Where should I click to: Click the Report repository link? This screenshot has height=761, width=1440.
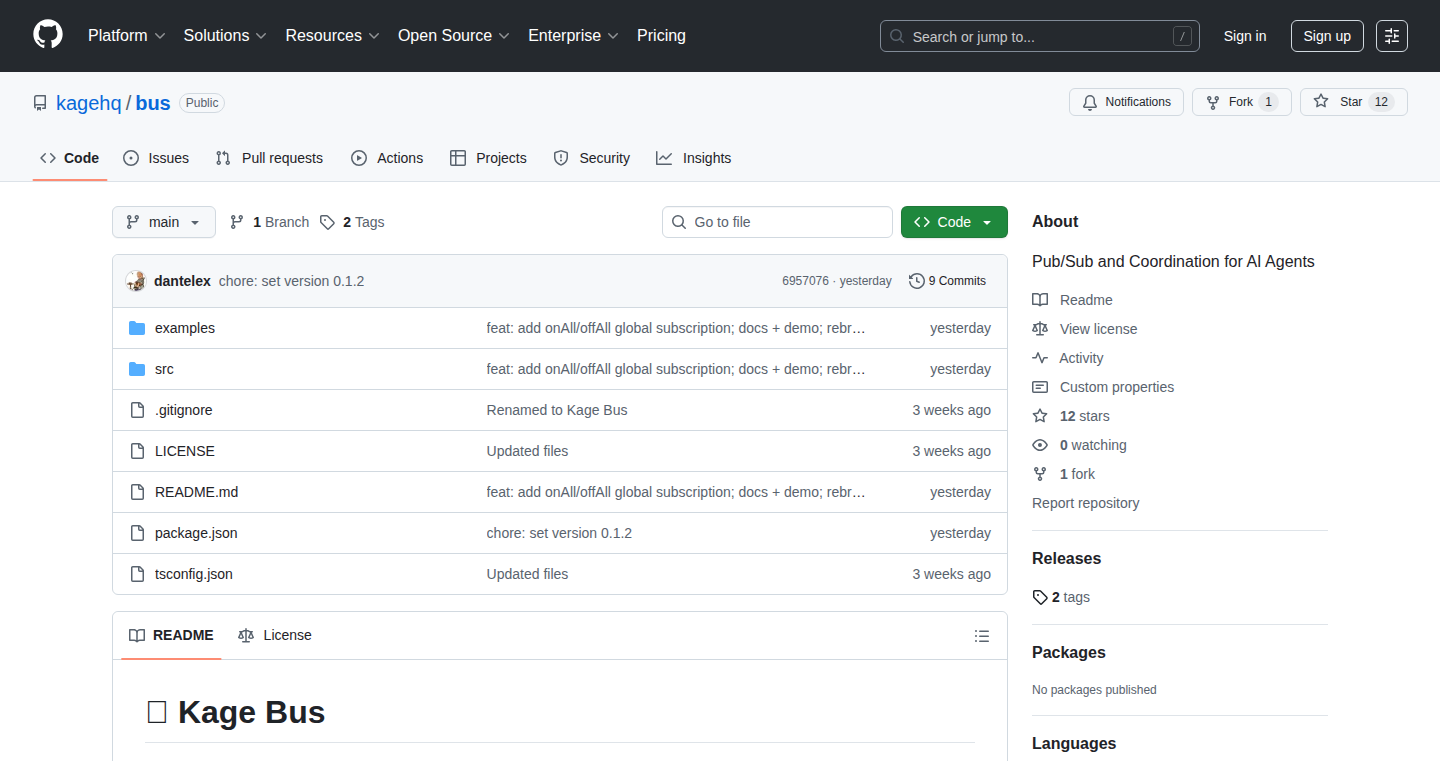coord(1085,503)
